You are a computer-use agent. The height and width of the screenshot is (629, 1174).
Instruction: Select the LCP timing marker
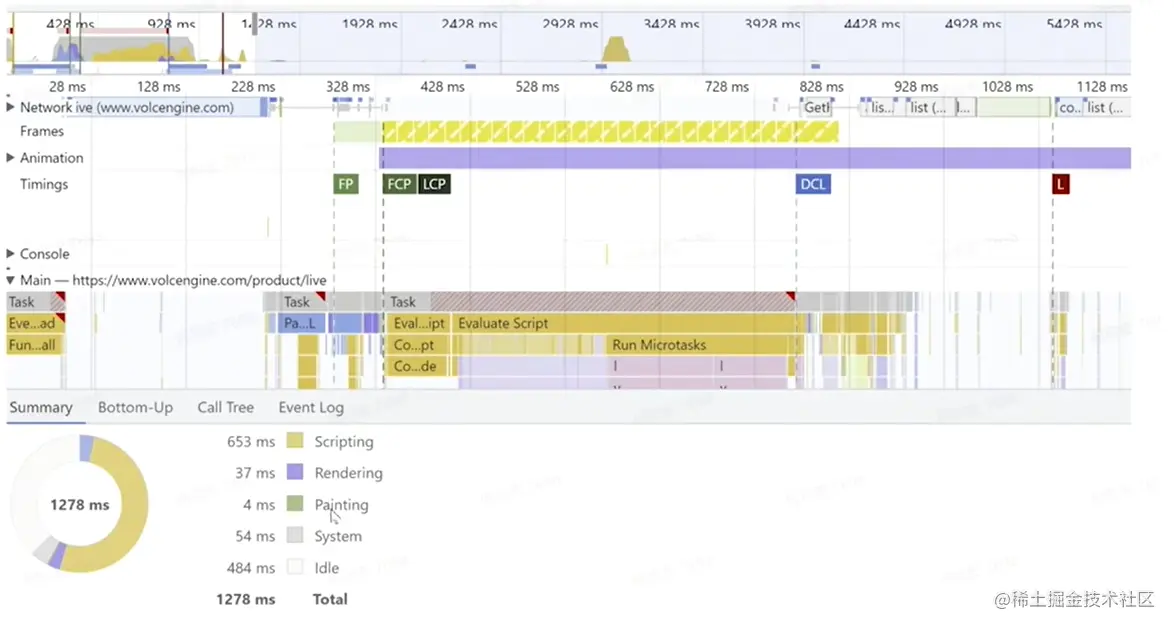coord(434,184)
